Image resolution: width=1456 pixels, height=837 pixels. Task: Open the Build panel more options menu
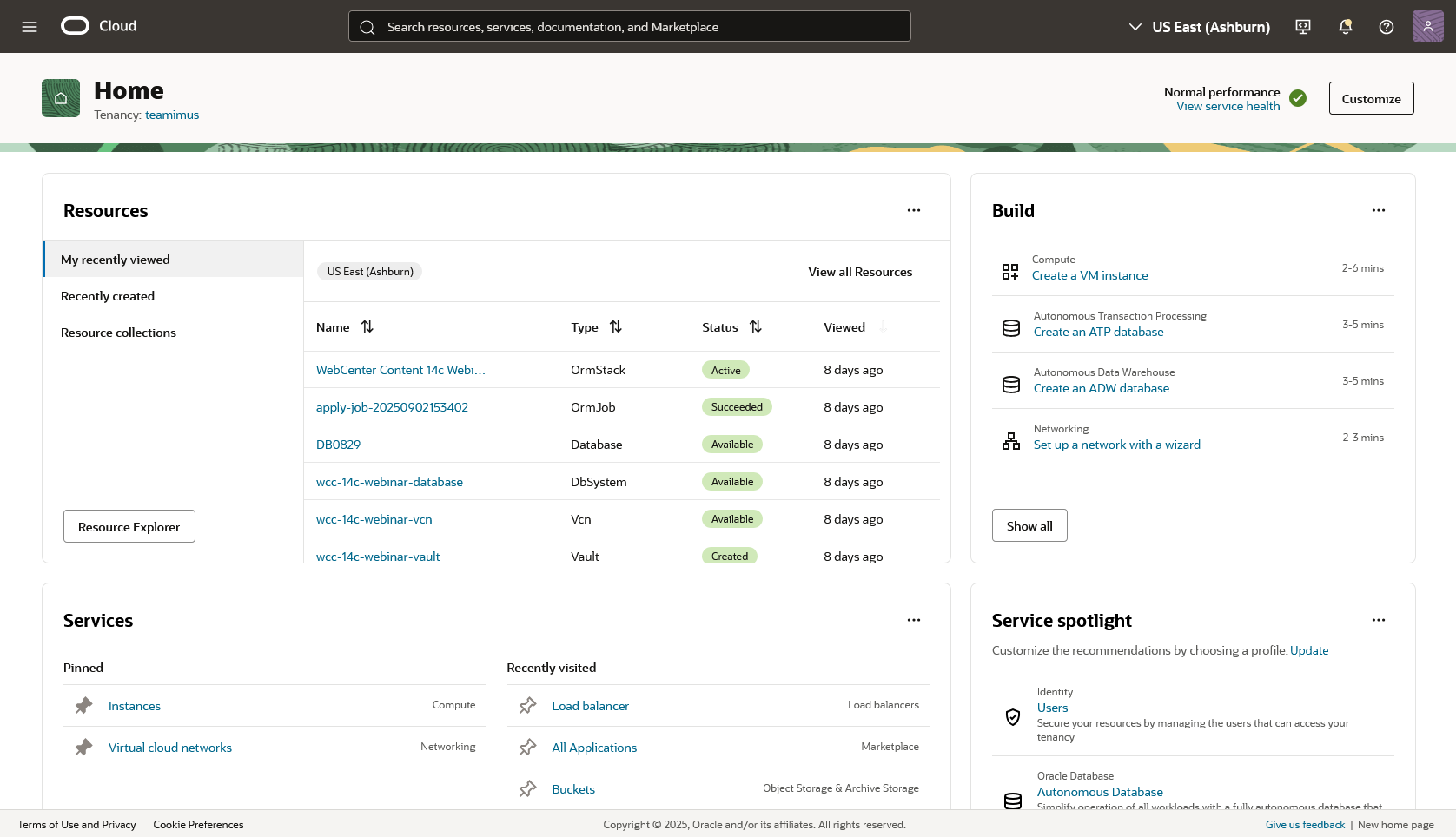tap(1379, 211)
